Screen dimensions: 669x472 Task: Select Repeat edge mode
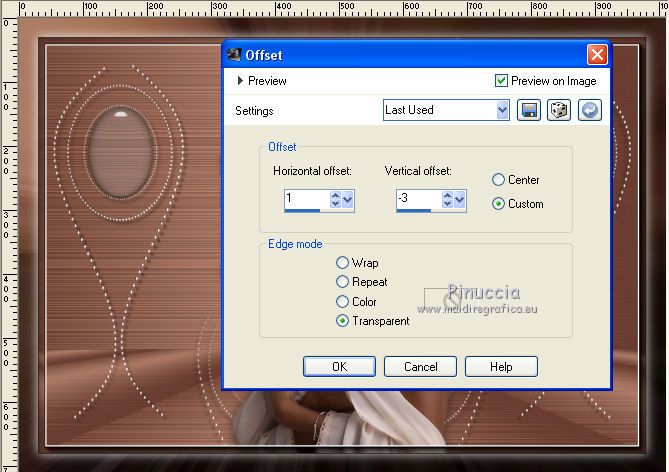tap(342, 282)
